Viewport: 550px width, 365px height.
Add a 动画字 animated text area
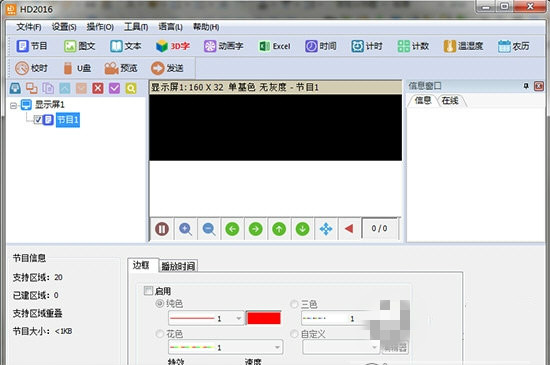(223, 46)
